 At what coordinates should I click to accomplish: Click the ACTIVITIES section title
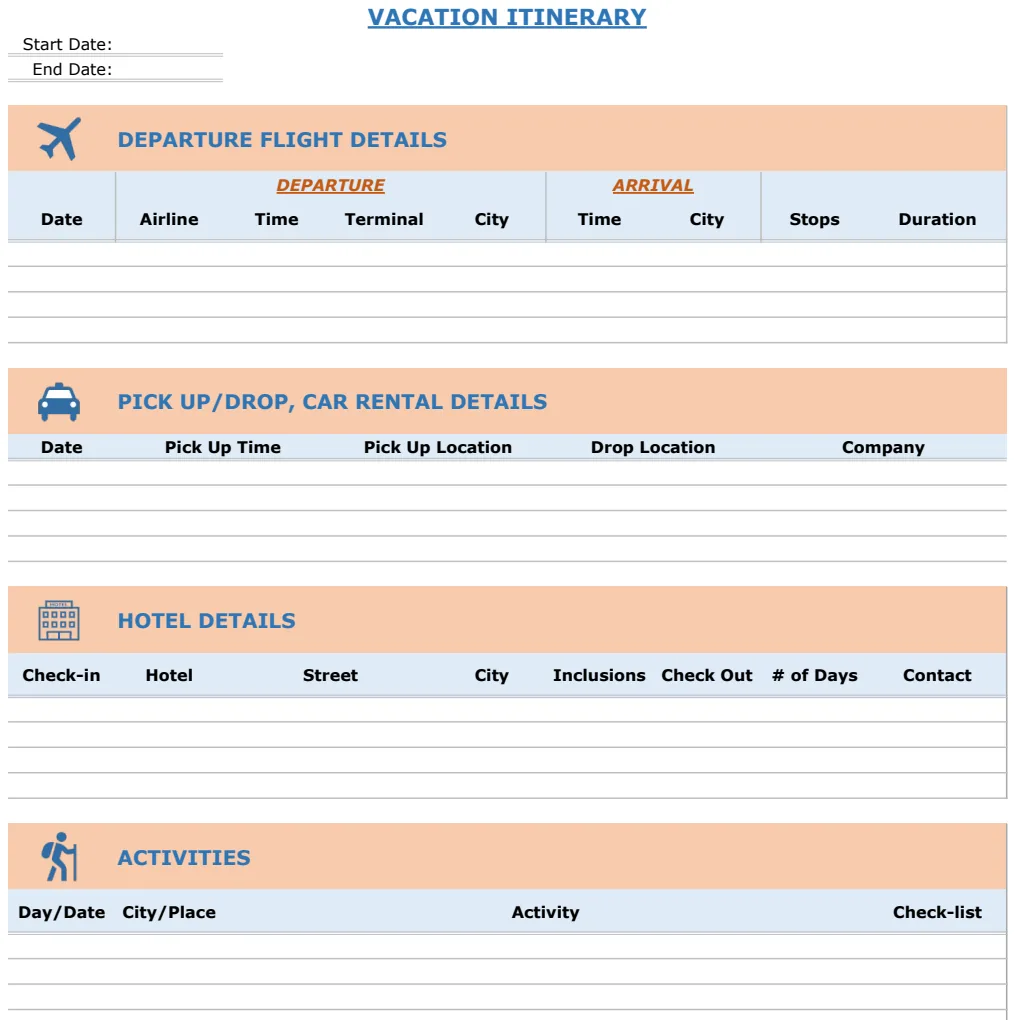[184, 857]
